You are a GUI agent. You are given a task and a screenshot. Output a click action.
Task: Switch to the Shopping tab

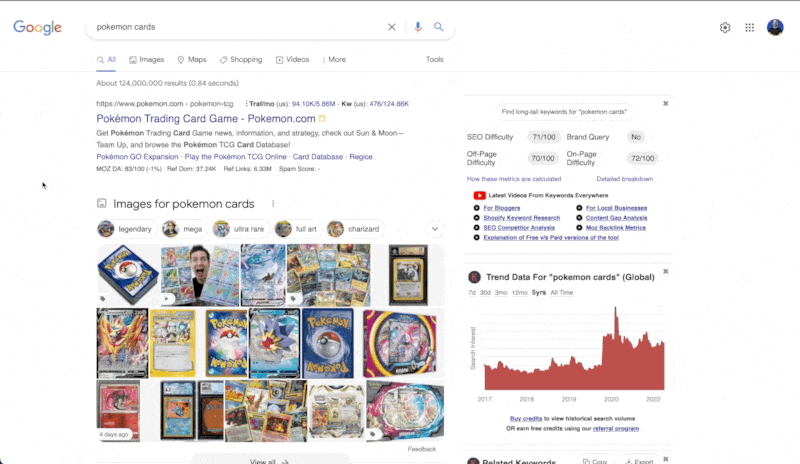click(241, 60)
